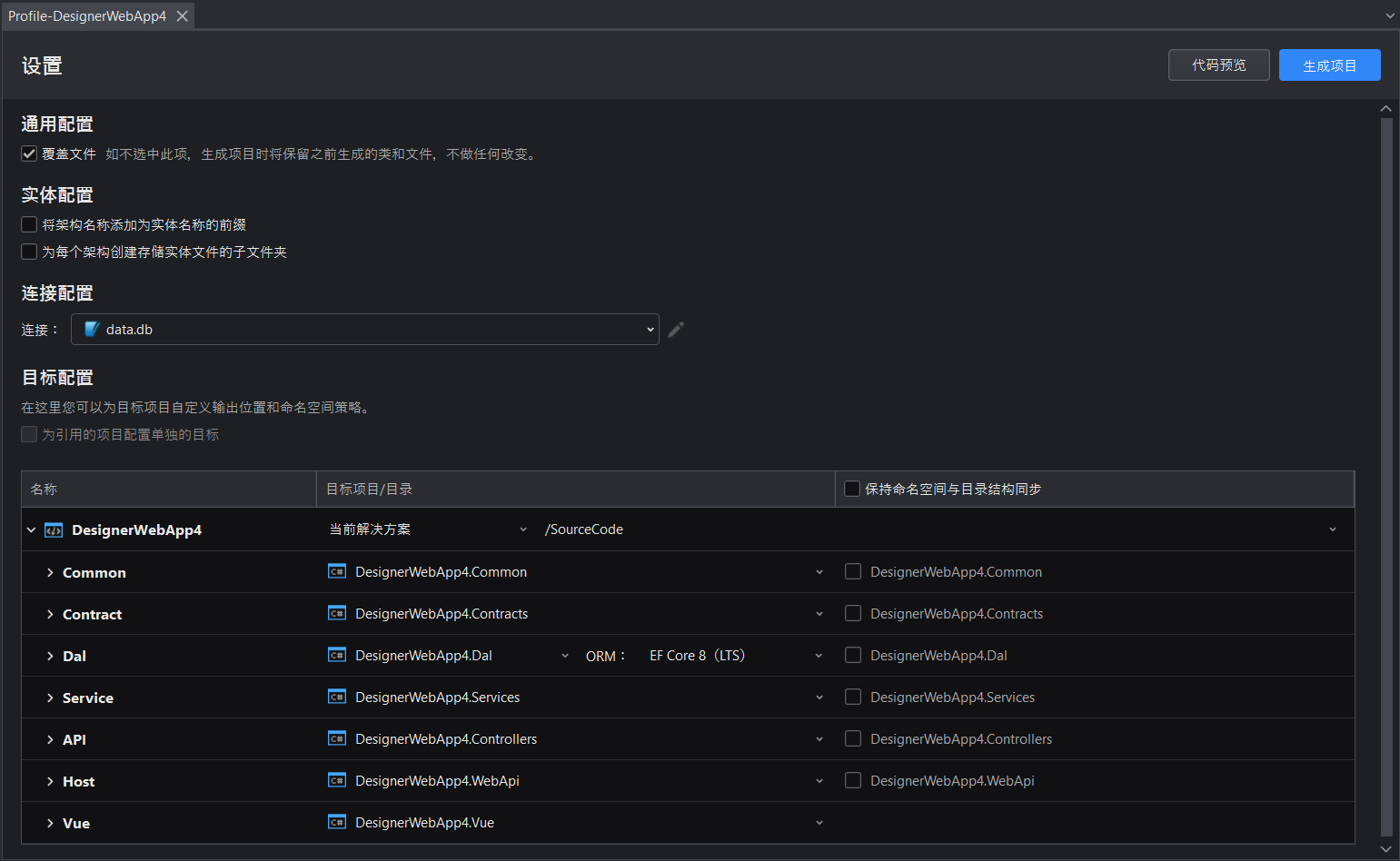This screenshot has height=861, width=1400.
Task: Click C# icon beside DesignerWebApp4.WebApi
Action: click(x=337, y=780)
